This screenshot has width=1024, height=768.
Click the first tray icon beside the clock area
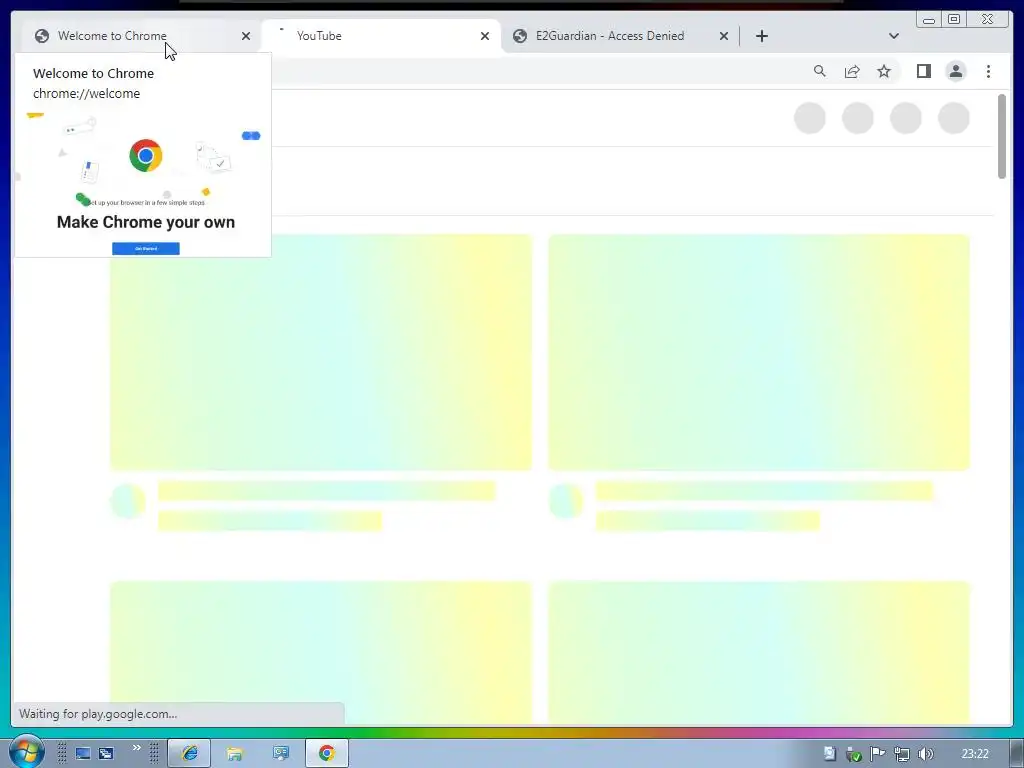[829, 754]
